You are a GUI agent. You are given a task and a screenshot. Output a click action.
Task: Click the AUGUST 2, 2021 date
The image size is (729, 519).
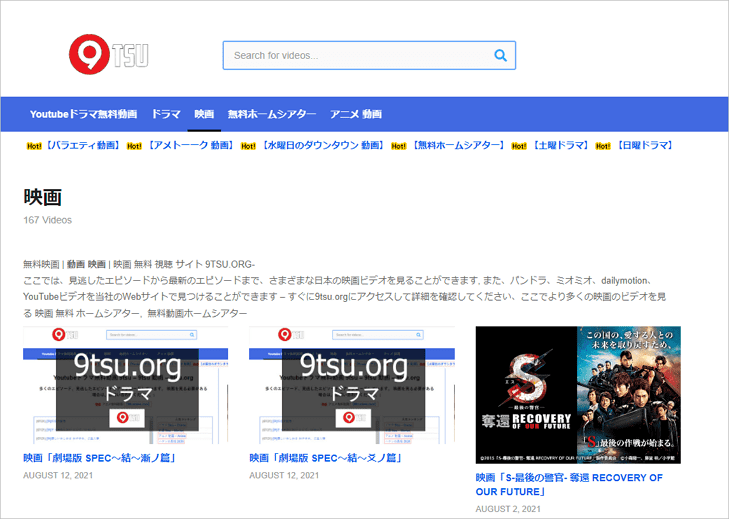(508, 509)
